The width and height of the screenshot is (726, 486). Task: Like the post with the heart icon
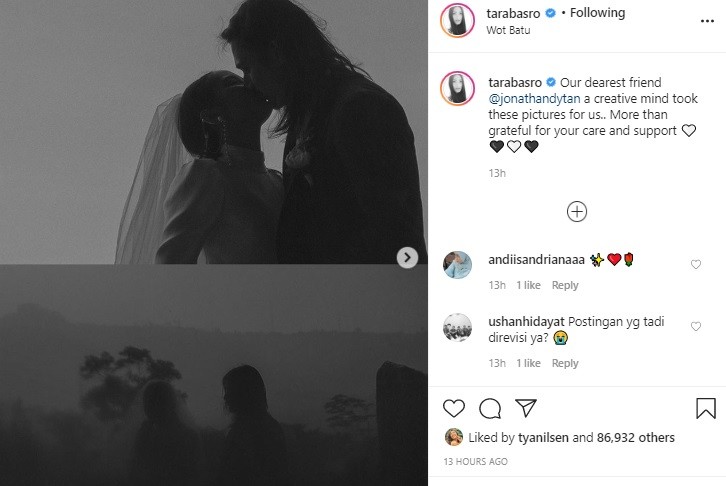pos(454,408)
